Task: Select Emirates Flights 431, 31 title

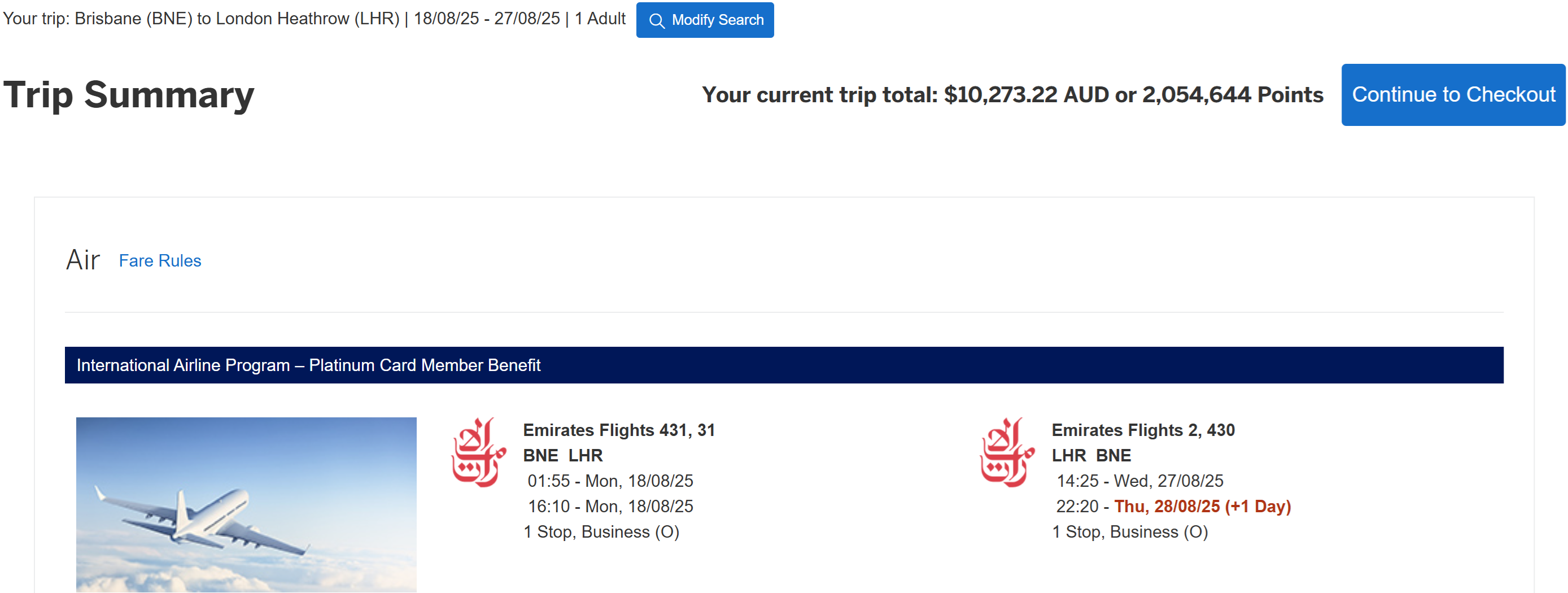Action: [619, 430]
